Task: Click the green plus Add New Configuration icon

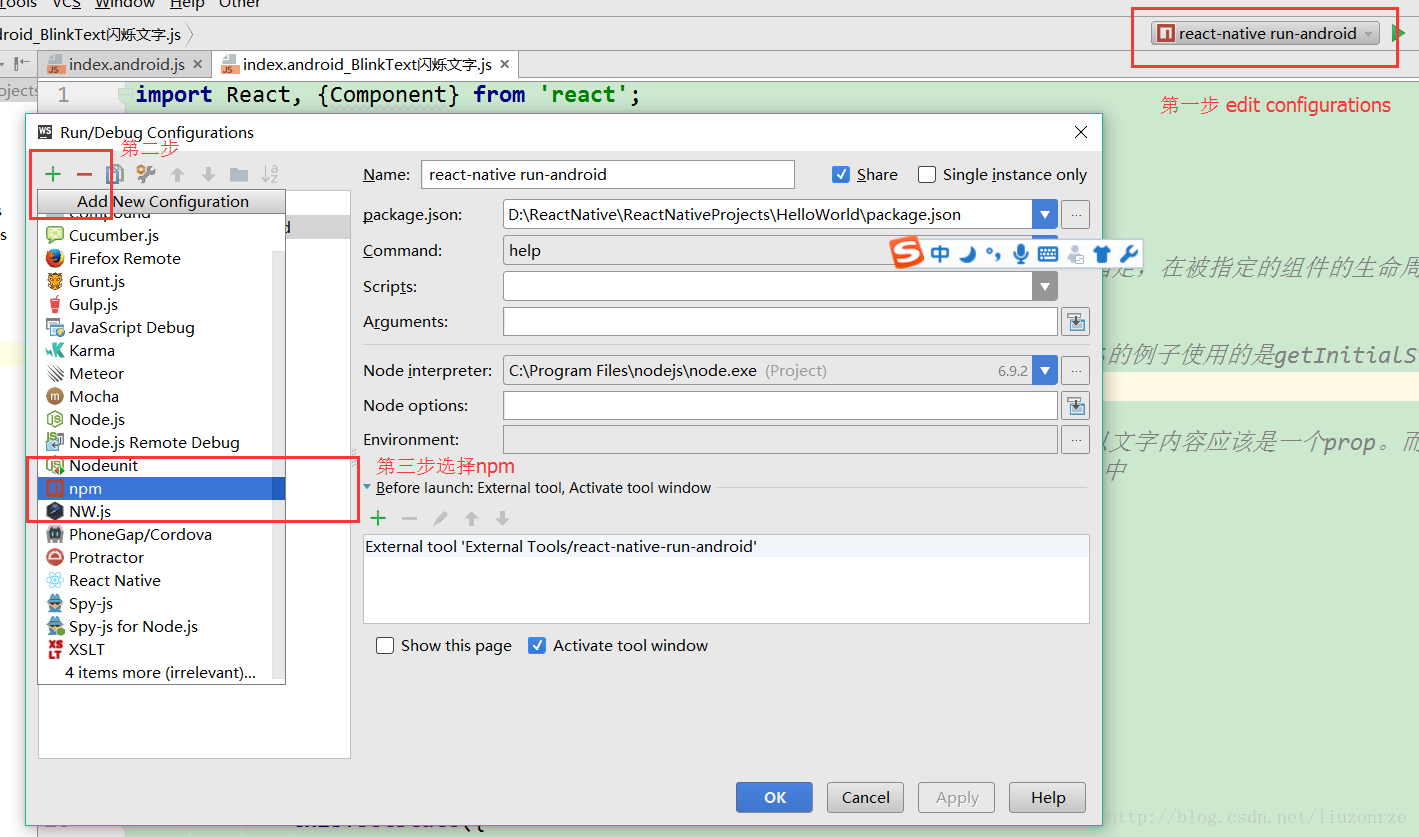Action: pyautogui.click(x=53, y=174)
